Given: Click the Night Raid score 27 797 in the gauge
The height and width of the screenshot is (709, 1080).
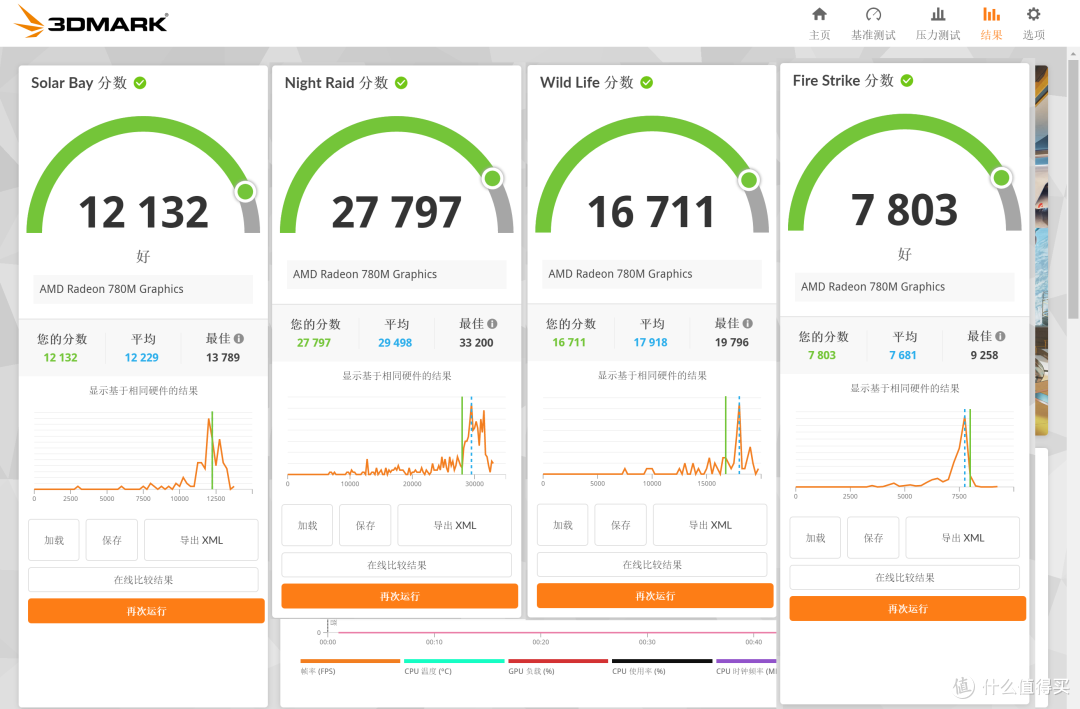Looking at the screenshot, I should click(x=397, y=212).
